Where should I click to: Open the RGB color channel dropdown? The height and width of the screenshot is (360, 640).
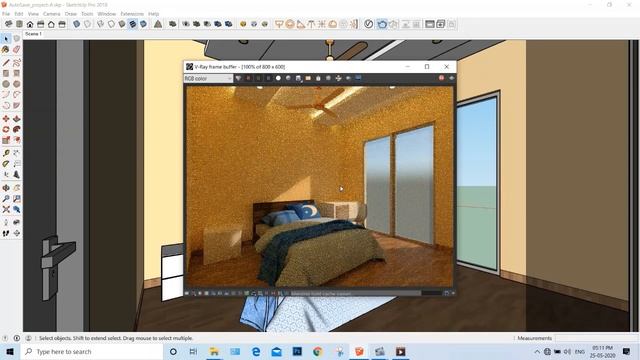tap(208, 78)
